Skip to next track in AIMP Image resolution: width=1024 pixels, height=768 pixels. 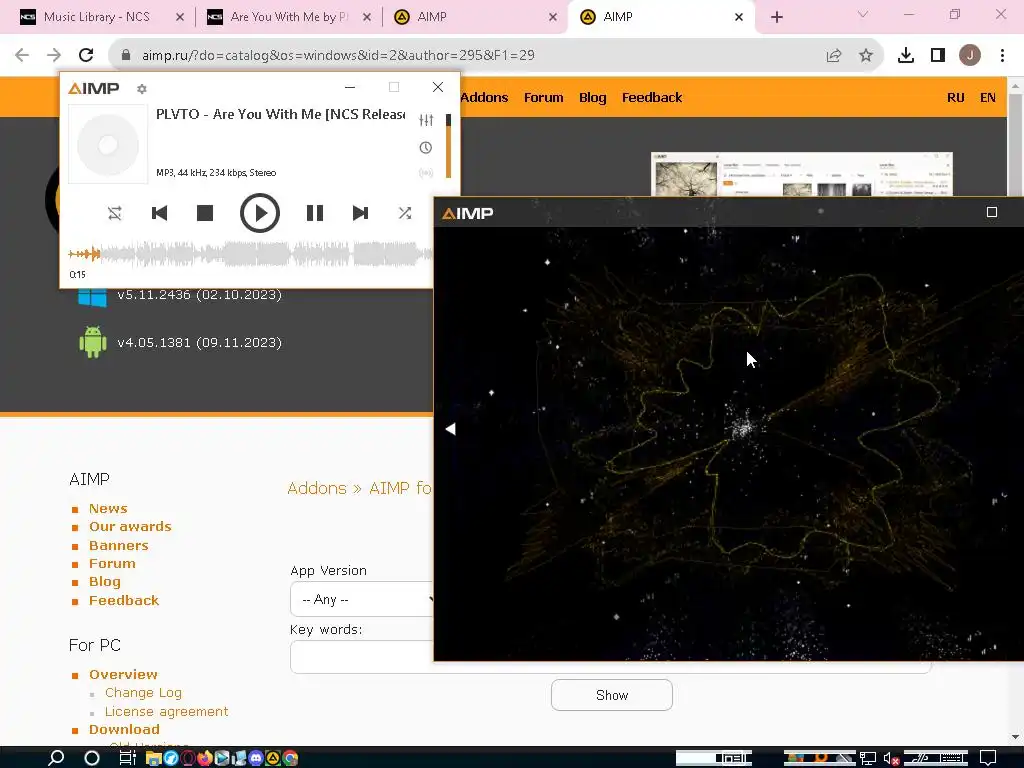(x=360, y=213)
